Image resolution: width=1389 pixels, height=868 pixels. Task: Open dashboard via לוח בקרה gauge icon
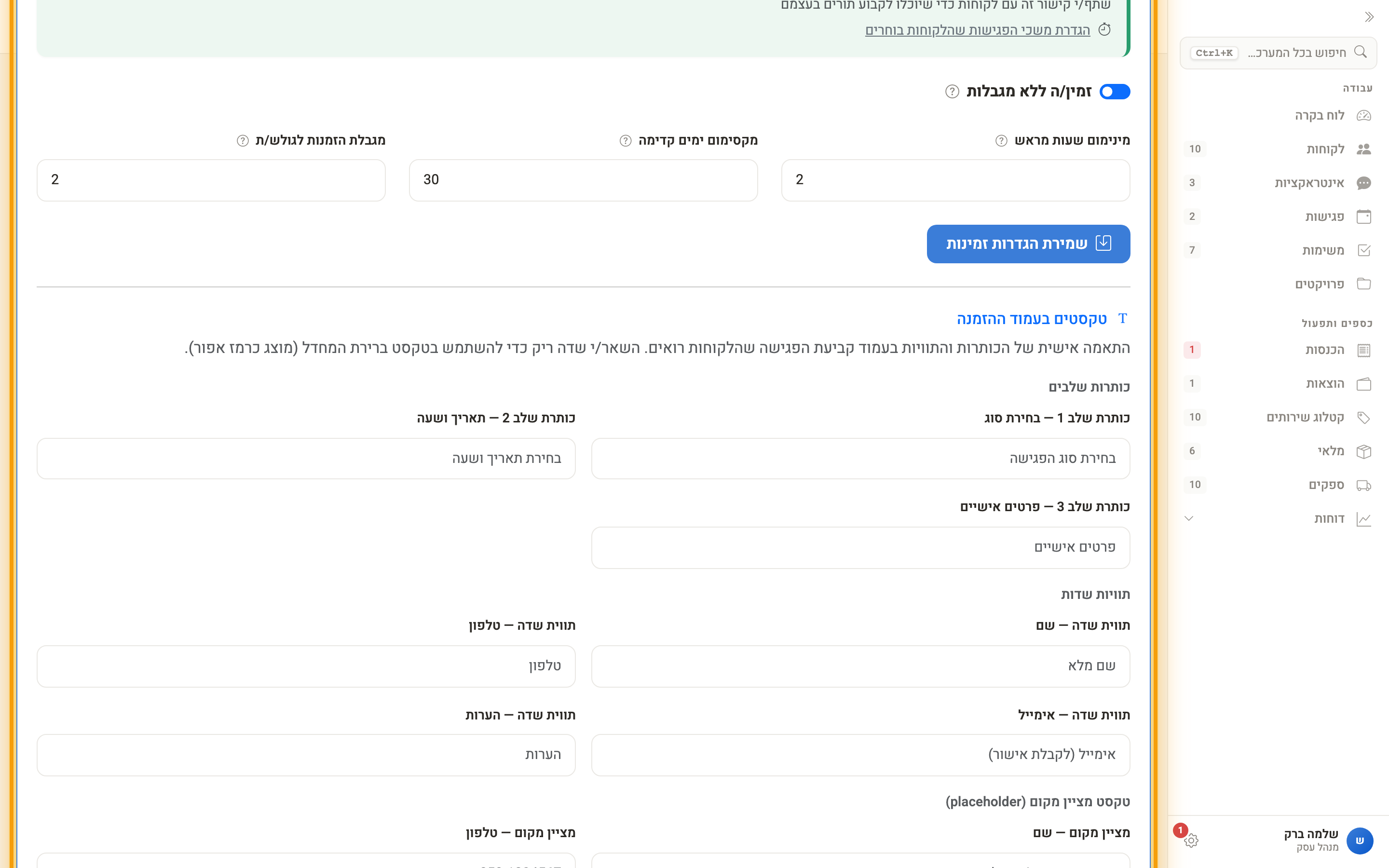[1364, 115]
